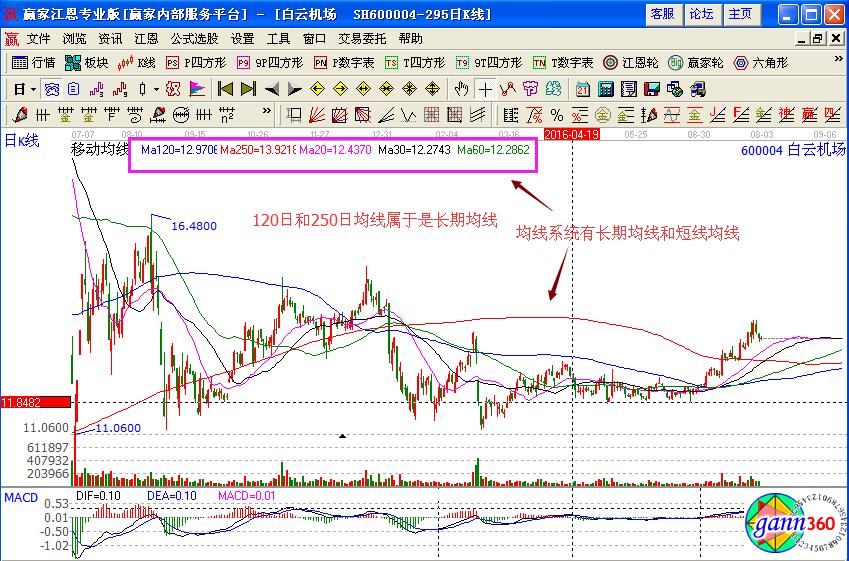849x561 pixels.
Task: Open the 赢家轮 wheel tool
Action: pos(695,62)
